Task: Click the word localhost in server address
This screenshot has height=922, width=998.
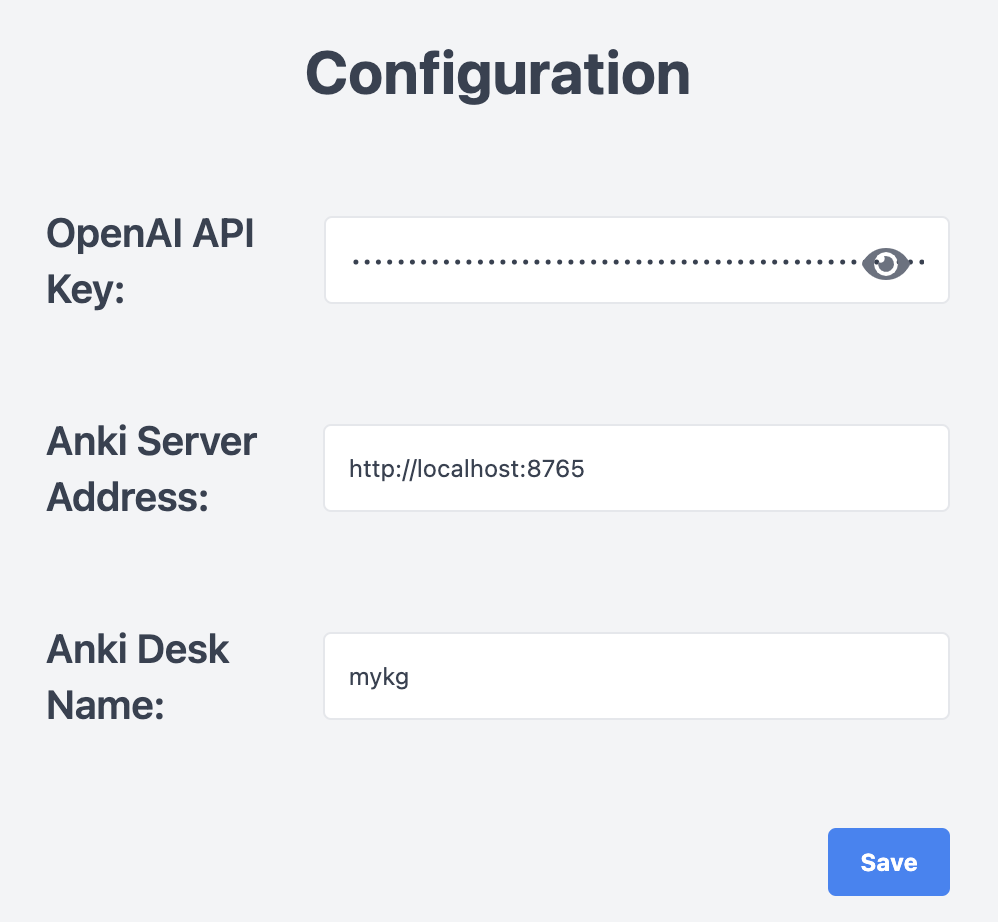Action: coord(470,468)
